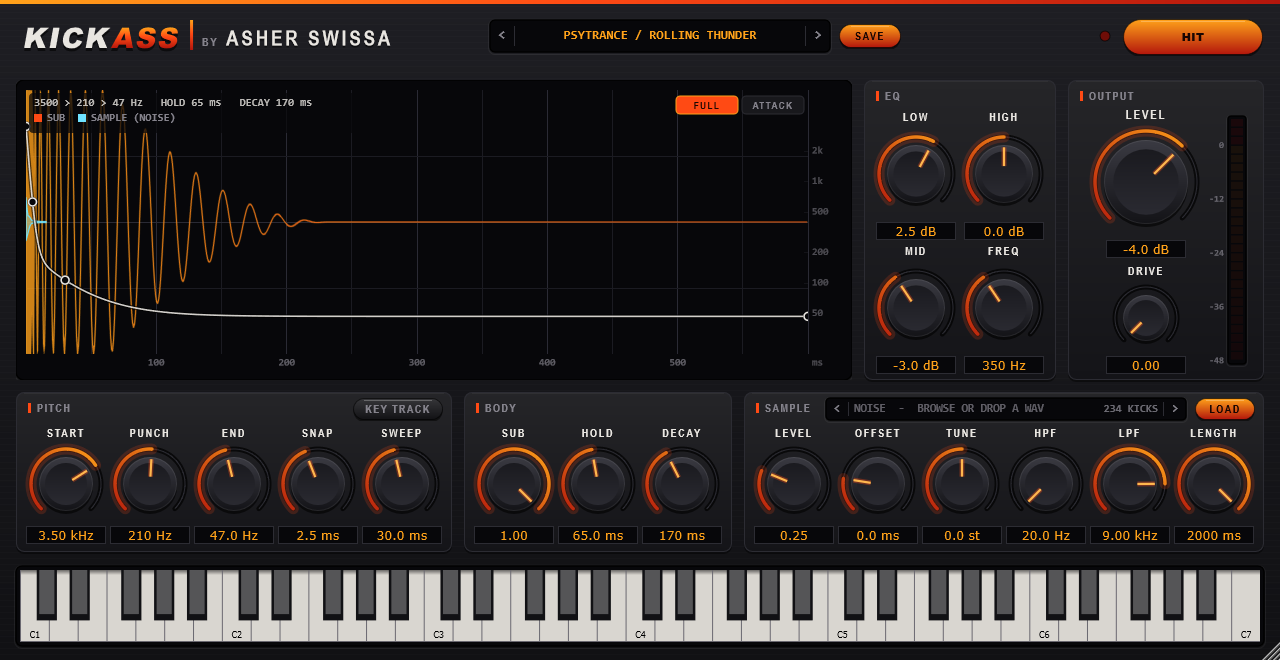Viewport: 1280px width, 660px height.
Task: Click the Body DECAY knob
Action: [x=681, y=482]
